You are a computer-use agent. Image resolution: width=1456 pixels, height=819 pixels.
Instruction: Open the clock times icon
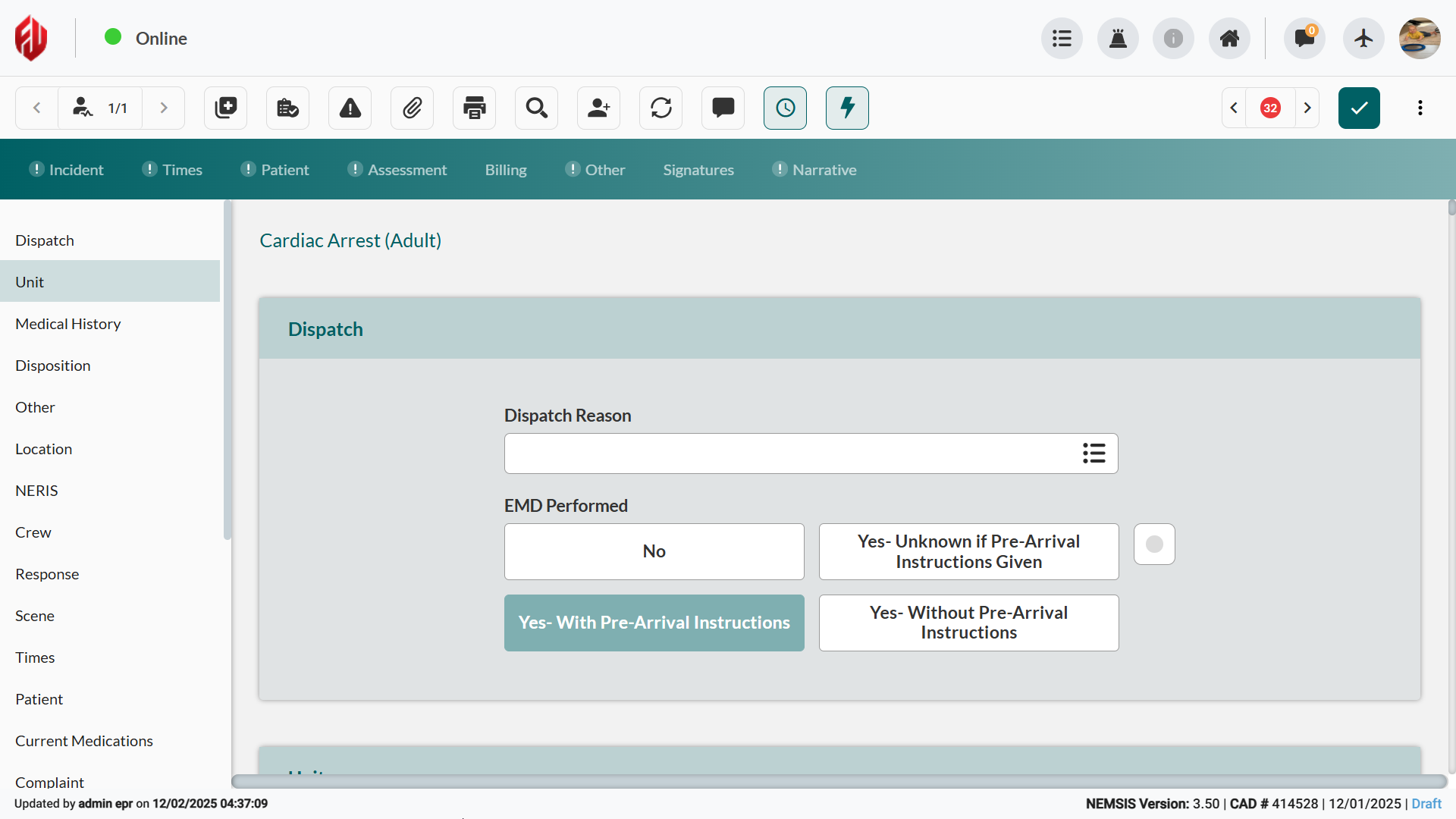[x=785, y=108]
